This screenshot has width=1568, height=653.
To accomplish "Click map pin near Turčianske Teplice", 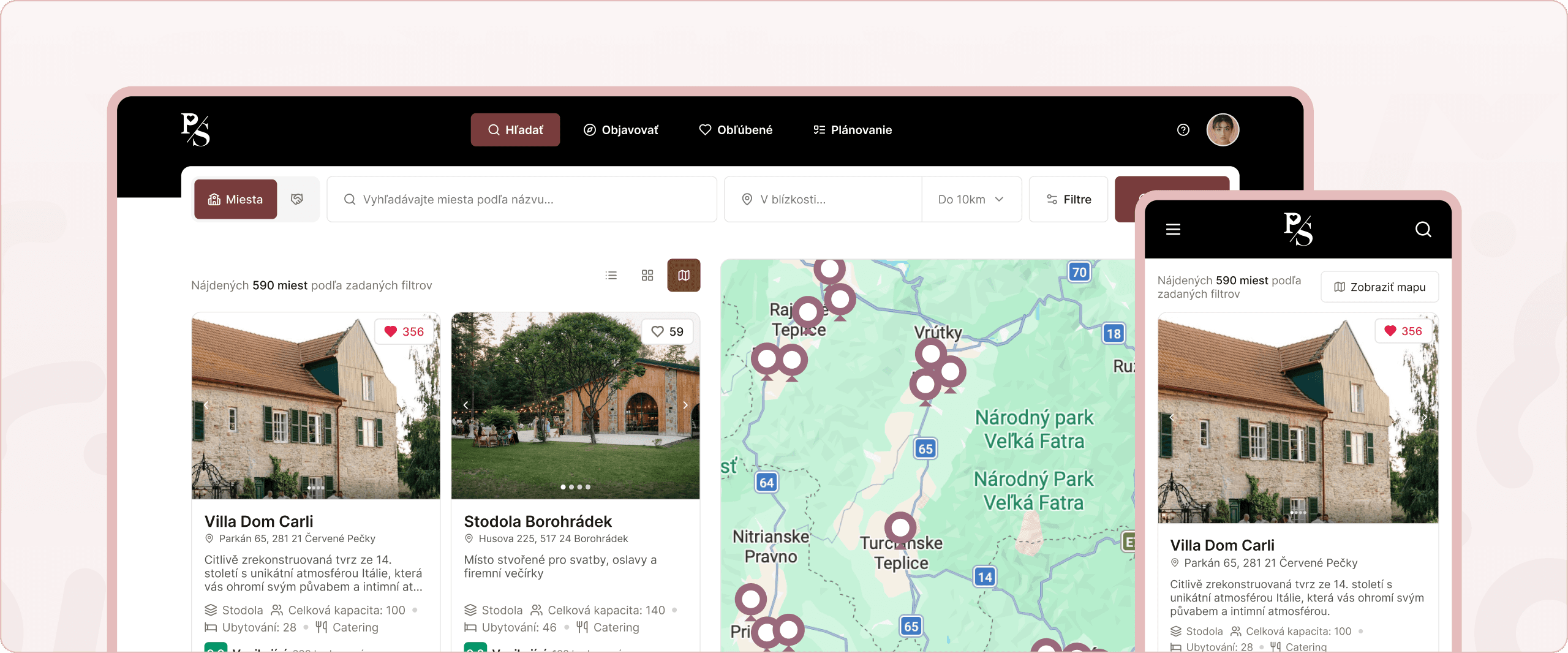I will (900, 529).
